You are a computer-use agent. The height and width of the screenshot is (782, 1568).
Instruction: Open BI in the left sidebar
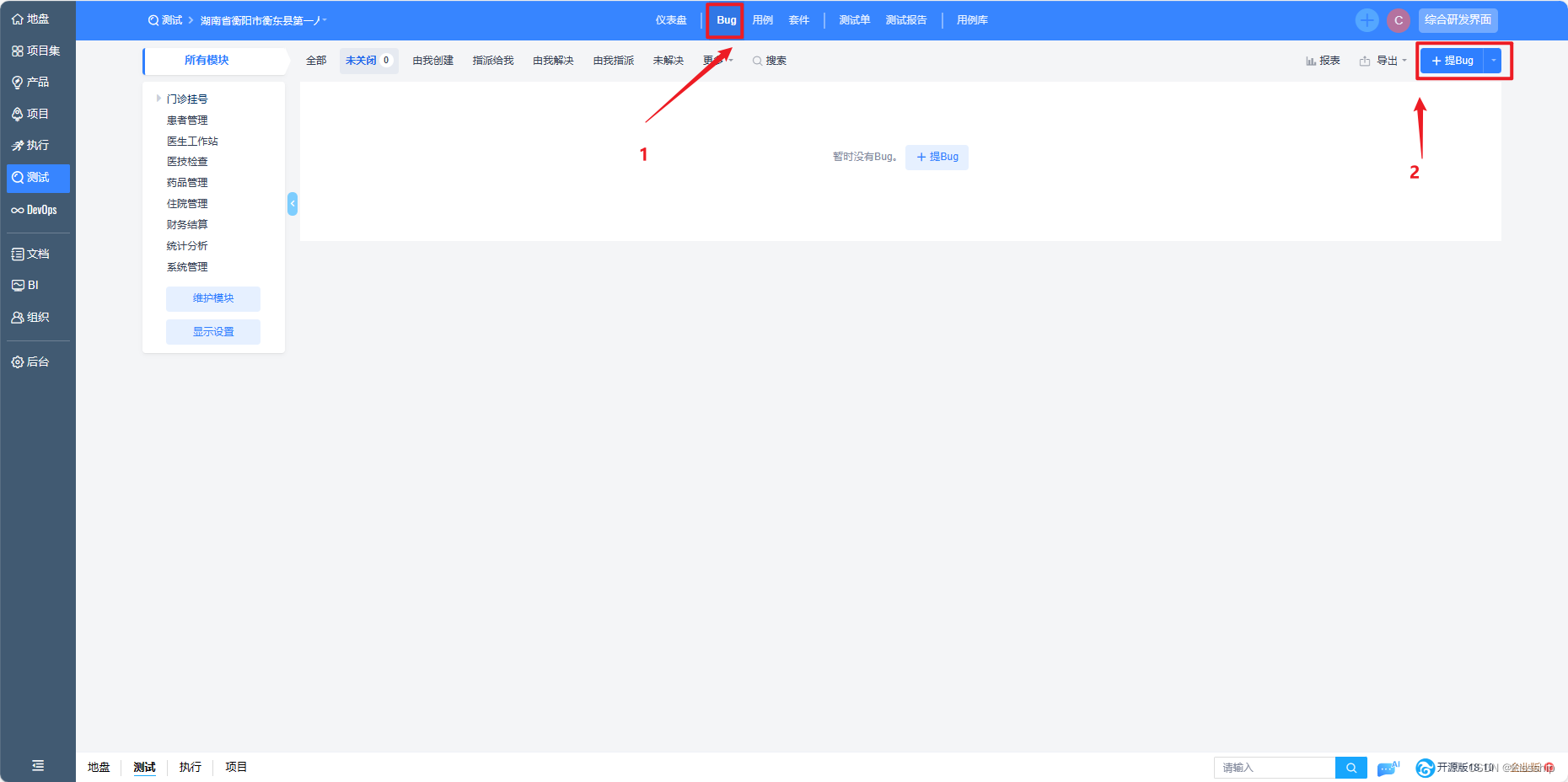click(x=25, y=285)
